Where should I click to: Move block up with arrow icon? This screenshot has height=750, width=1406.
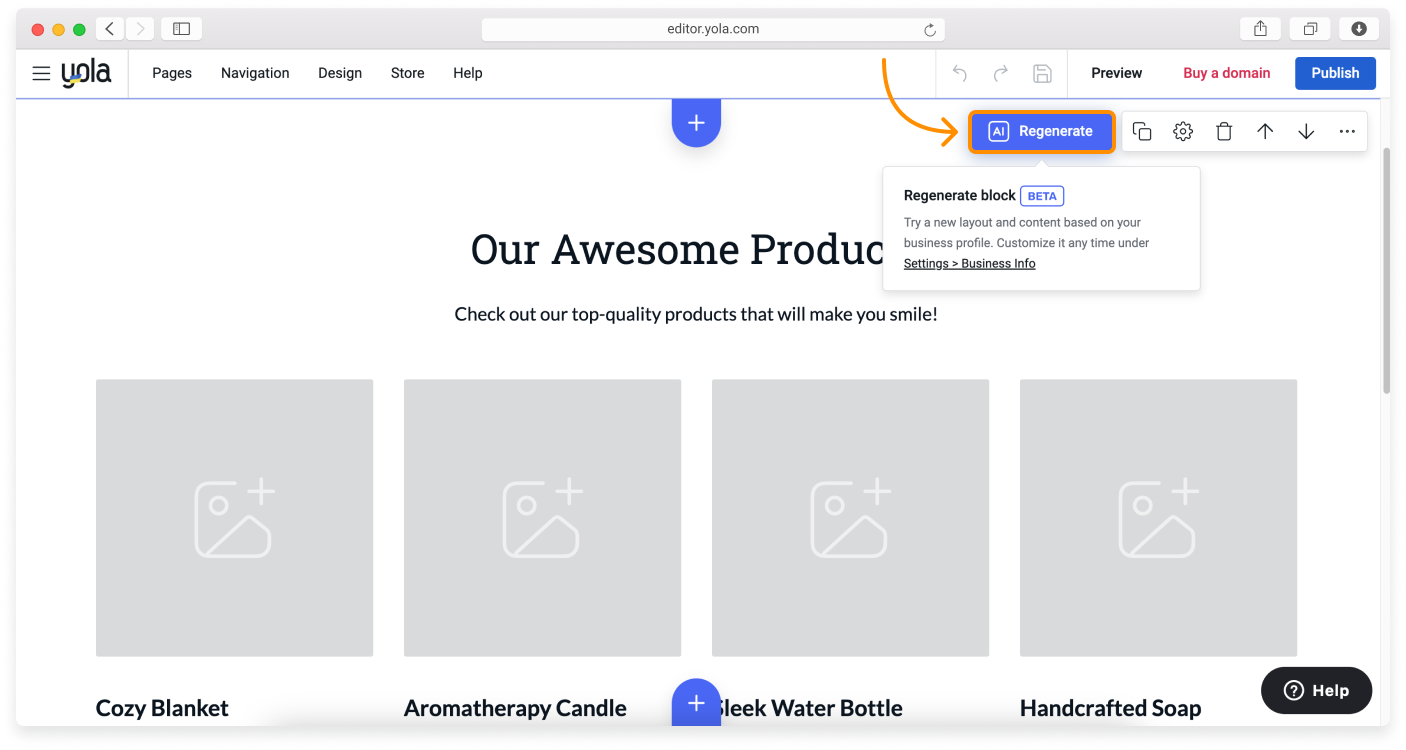click(x=1265, y=131)
